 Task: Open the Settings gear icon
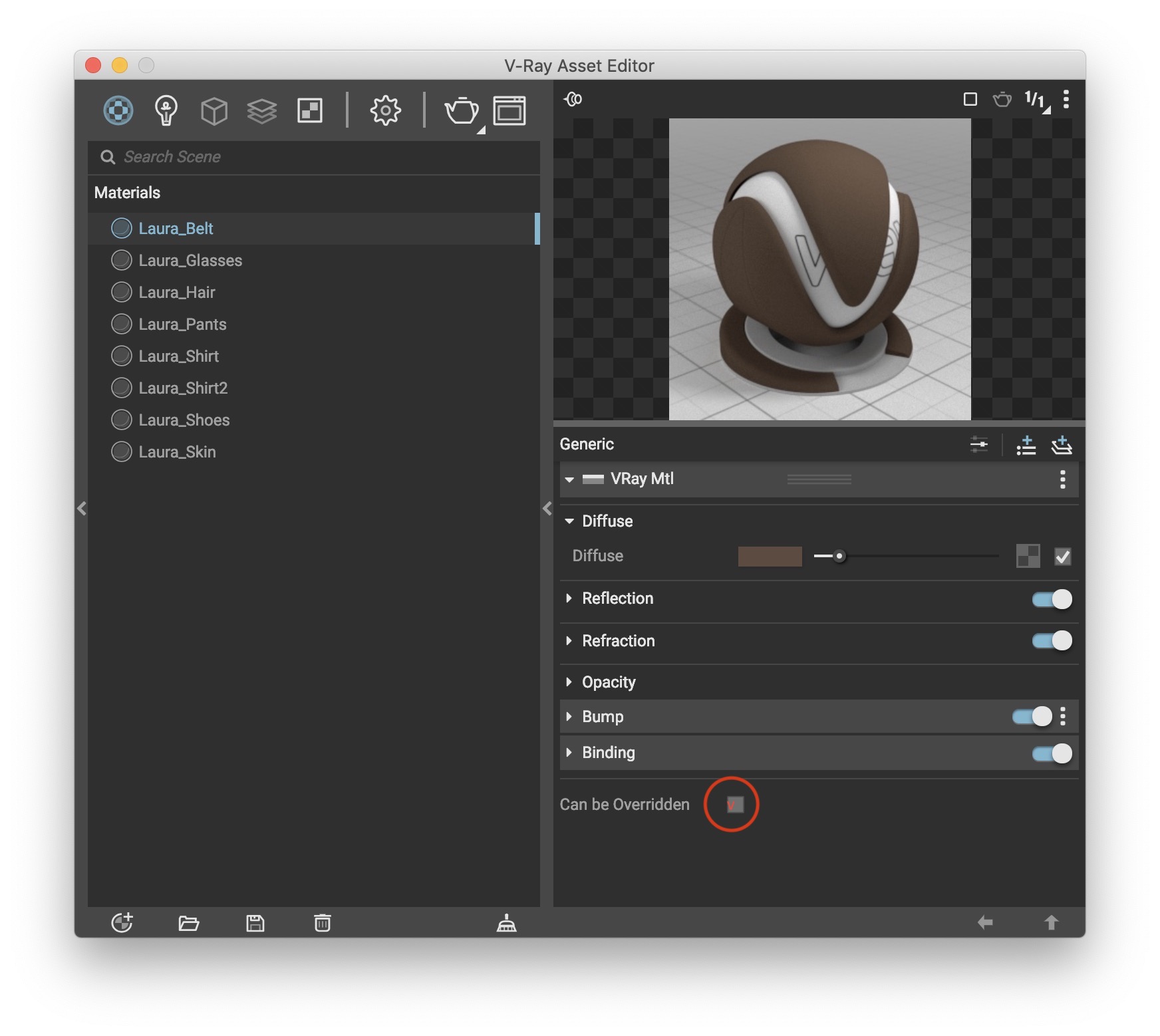point(385,110)
